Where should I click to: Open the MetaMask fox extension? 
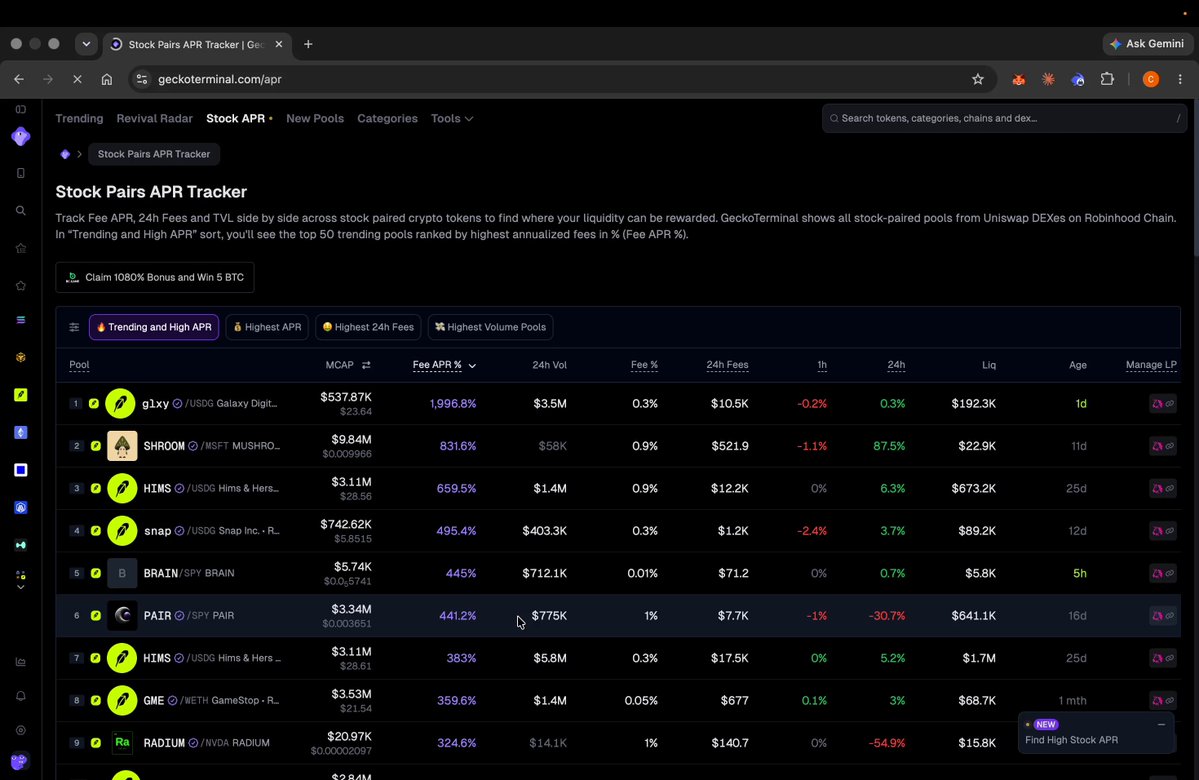click(x=1018, y=80)
